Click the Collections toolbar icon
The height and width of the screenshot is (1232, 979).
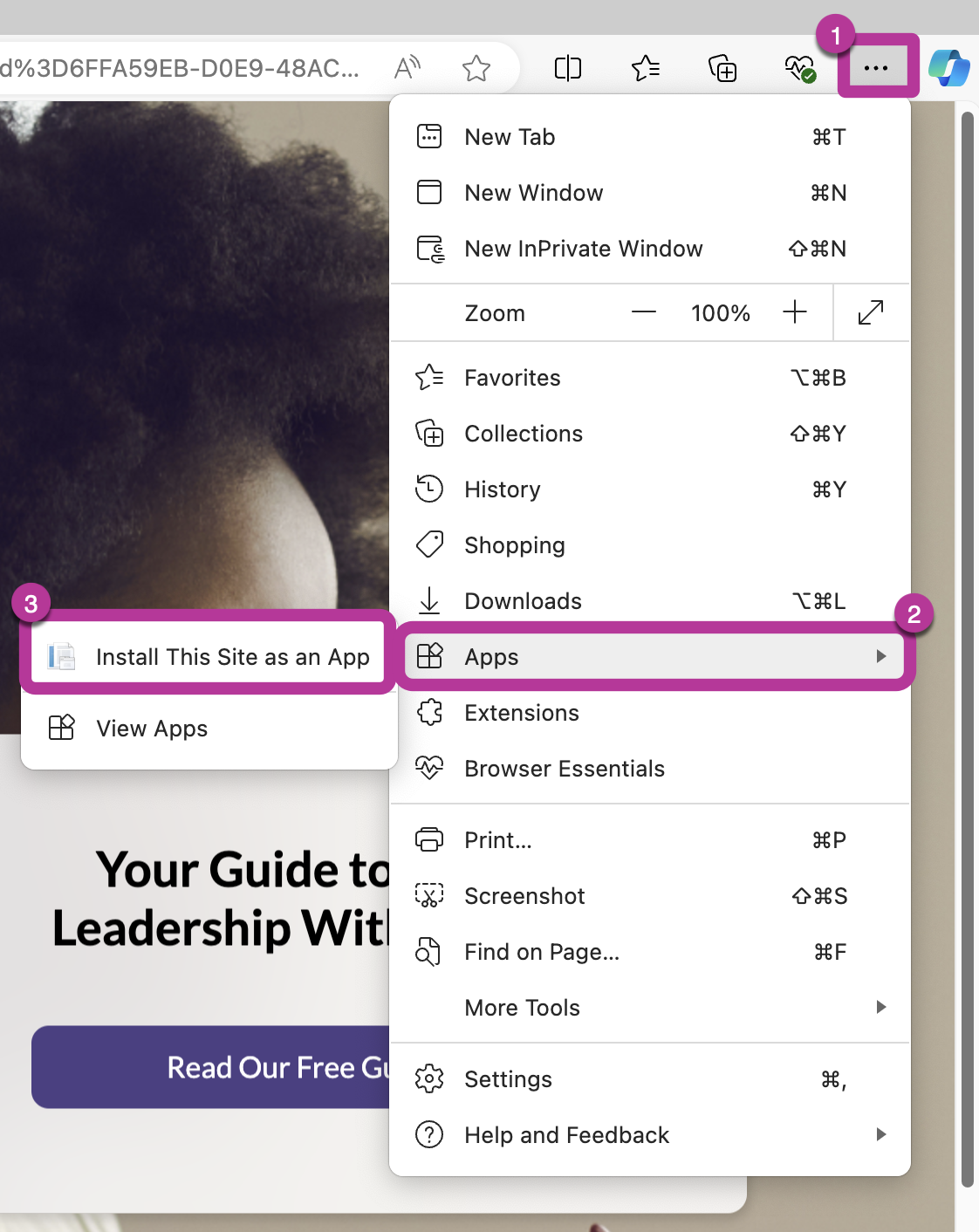coord(722,68)
